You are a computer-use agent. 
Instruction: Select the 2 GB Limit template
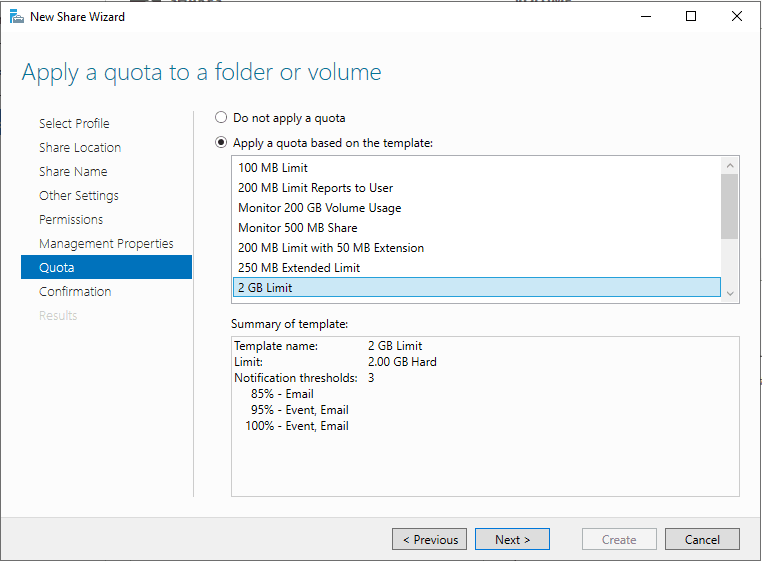[x=265, y=288]
